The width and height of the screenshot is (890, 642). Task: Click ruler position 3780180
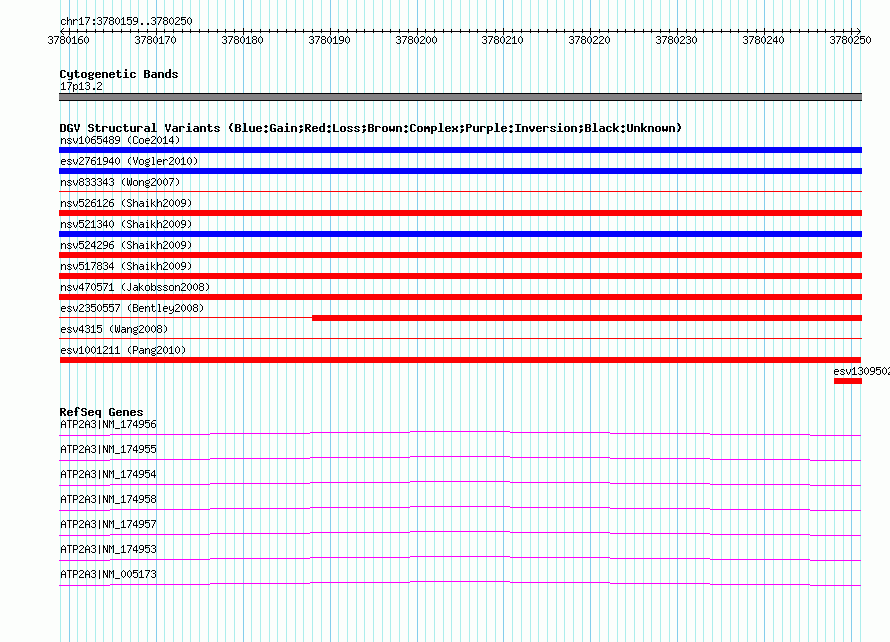pyautogui.click(x=242, y=40)
